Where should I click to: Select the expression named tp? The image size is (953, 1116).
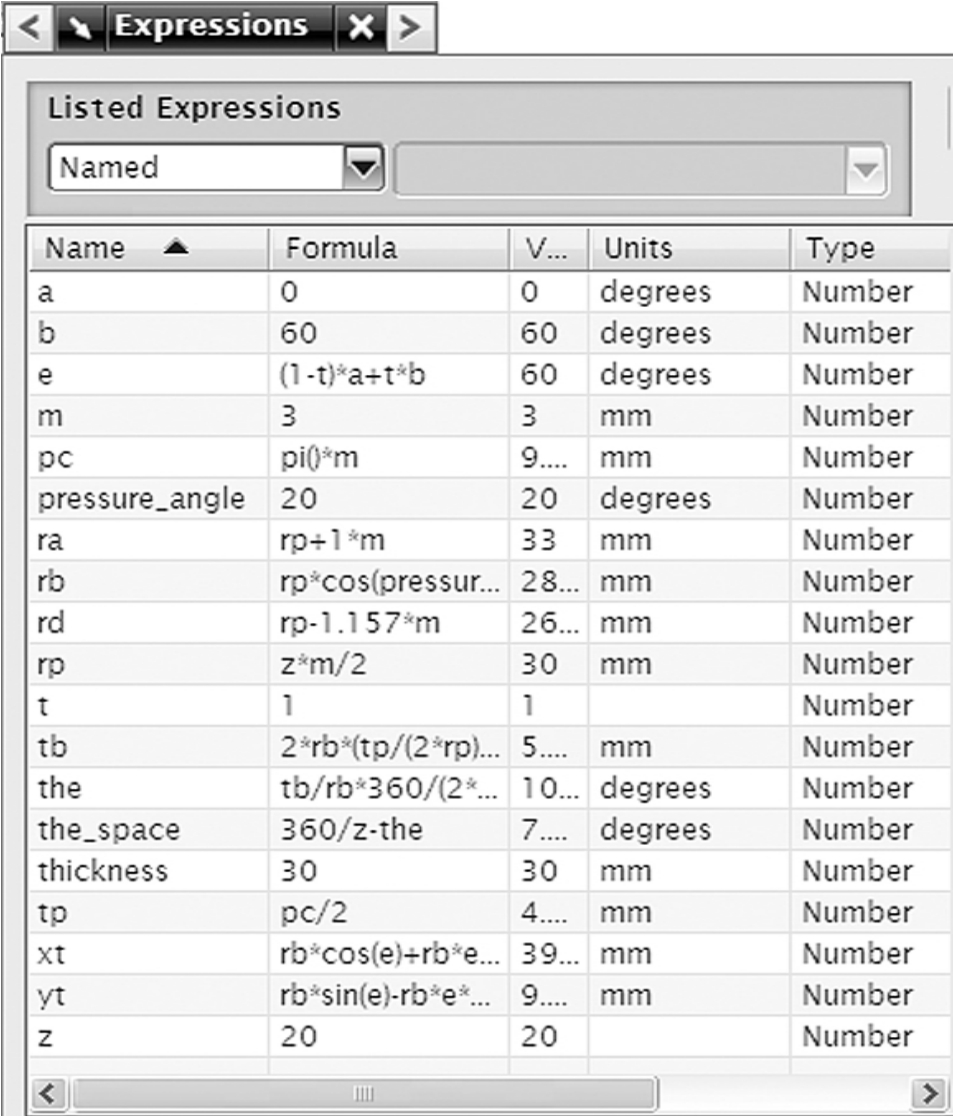tap(52, 913)
